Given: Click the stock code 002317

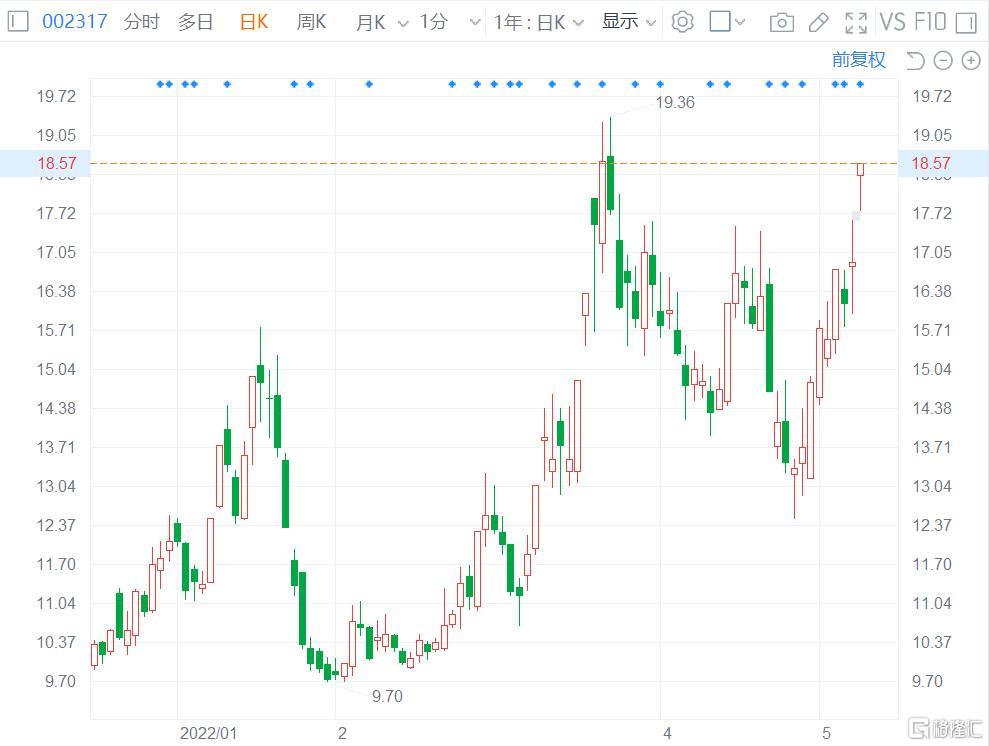Looking at the screenshot, I should pos(74,21).
